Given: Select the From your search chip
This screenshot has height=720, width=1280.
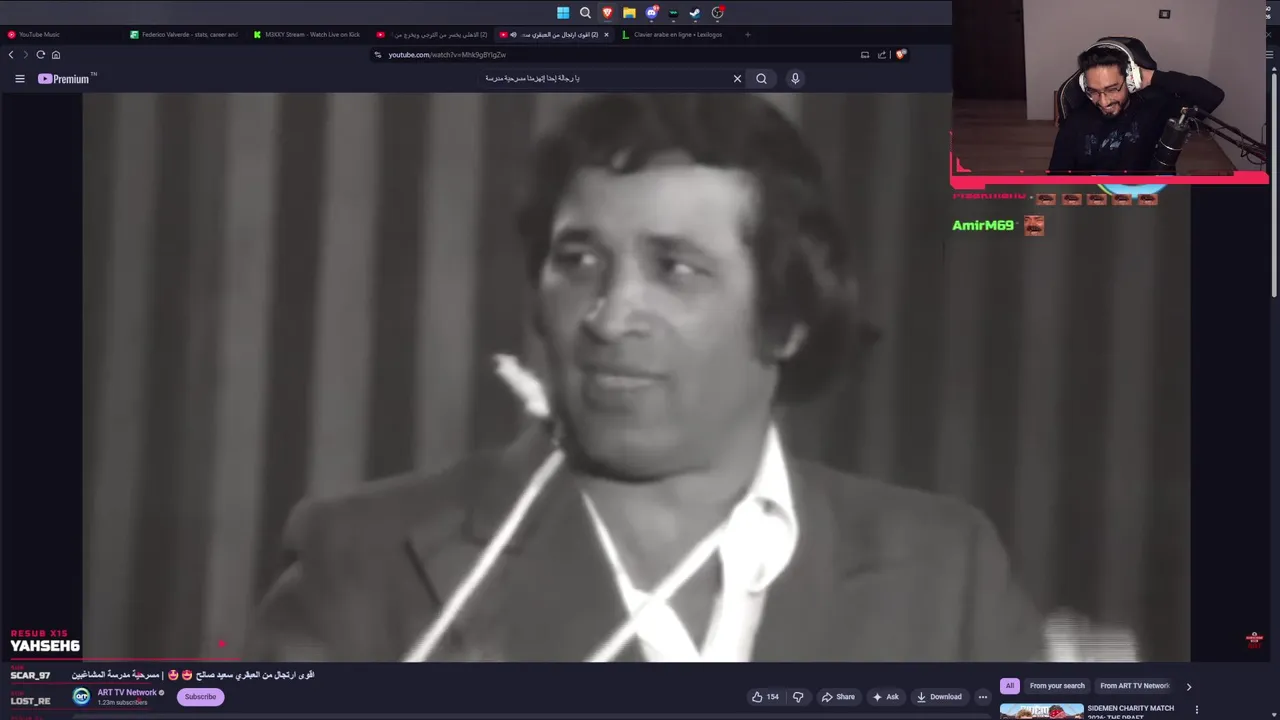Looking at the screenshot, I should coord(1057,686).
